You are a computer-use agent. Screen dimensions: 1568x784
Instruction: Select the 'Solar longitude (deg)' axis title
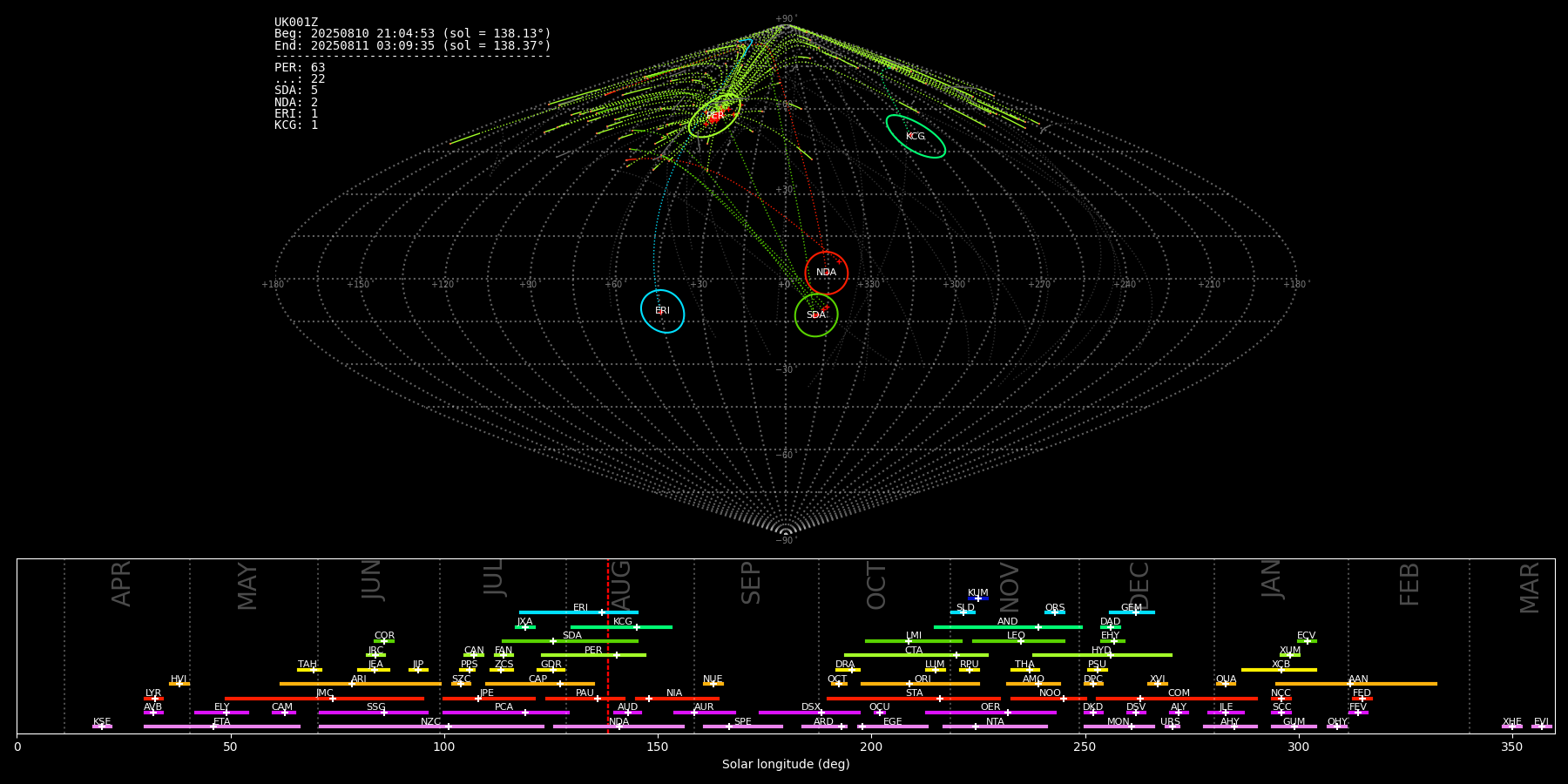point(786,764)
